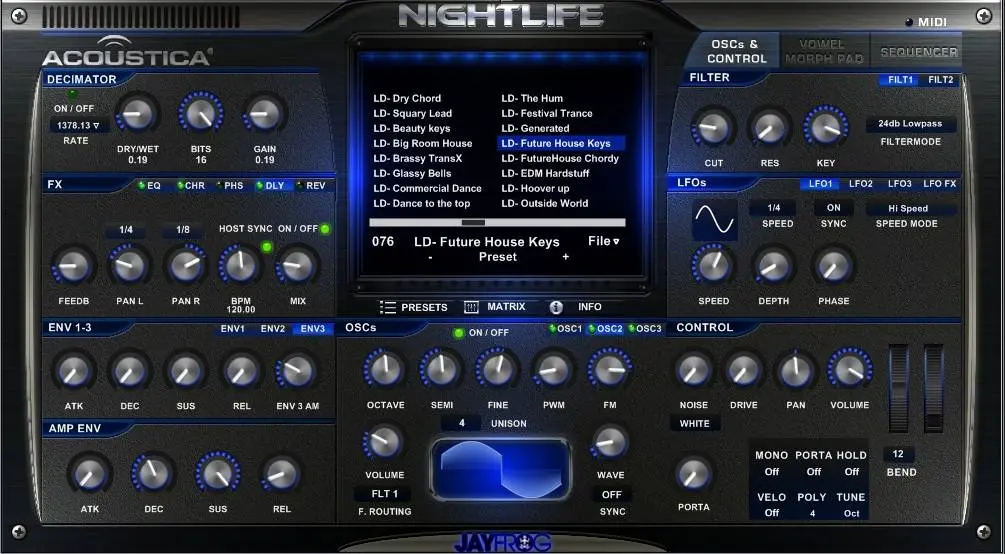The image size is (1005, 554).
Task: Open the FLT 1 filter routing selector
Action: click(x=385, y=494)
